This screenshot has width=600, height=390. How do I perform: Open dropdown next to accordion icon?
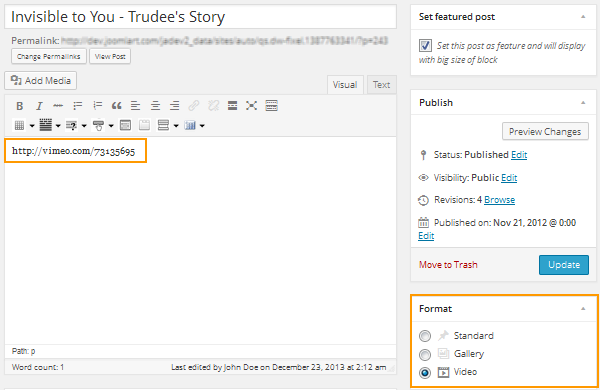coord(176,126)
